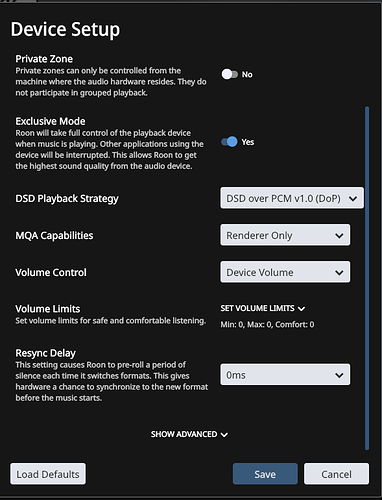Click the Device Volume chevron arrow
This screenshot has height=500, width=382.
[339, 273]
